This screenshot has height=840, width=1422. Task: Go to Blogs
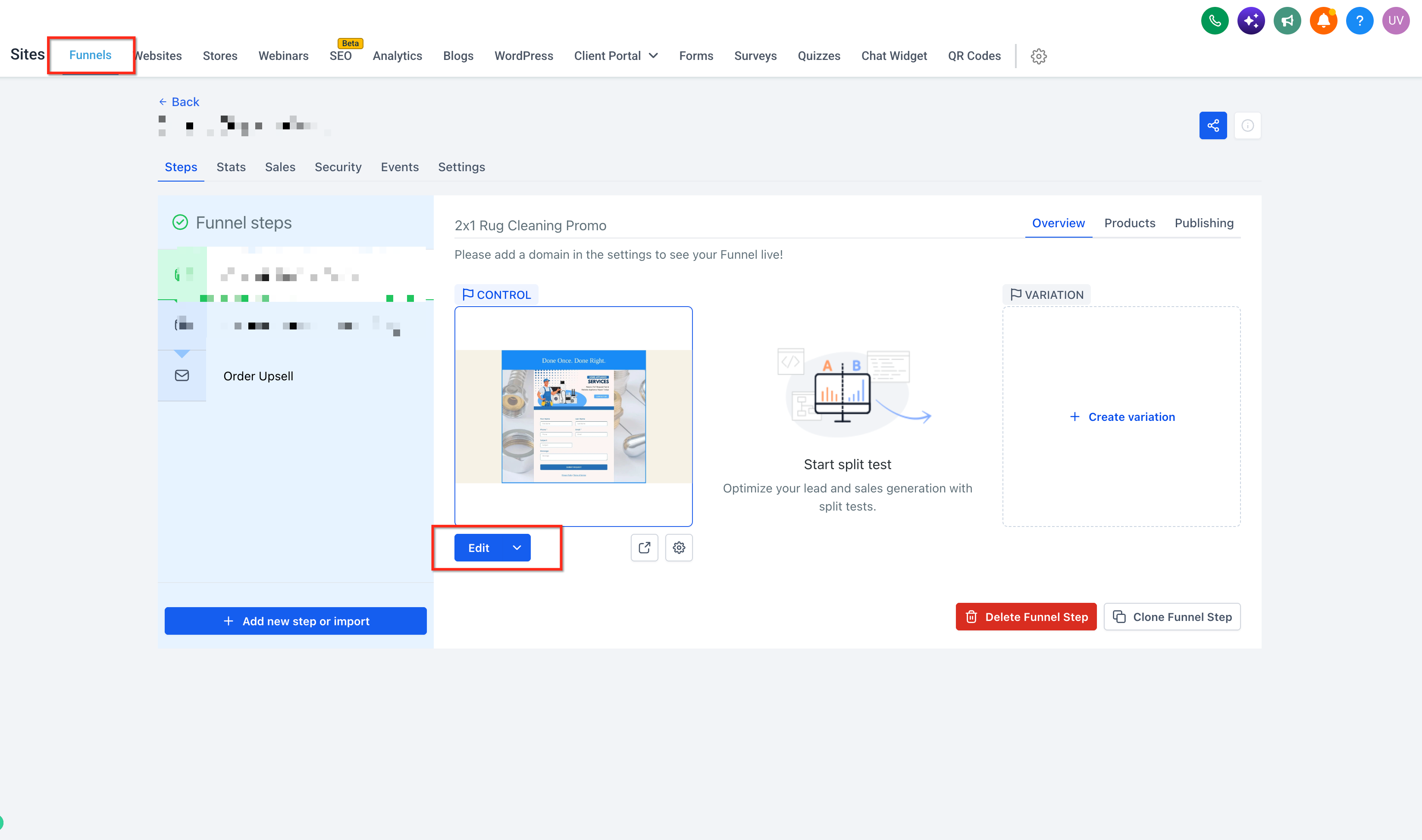pyautogui.click(x=458, y=56)
